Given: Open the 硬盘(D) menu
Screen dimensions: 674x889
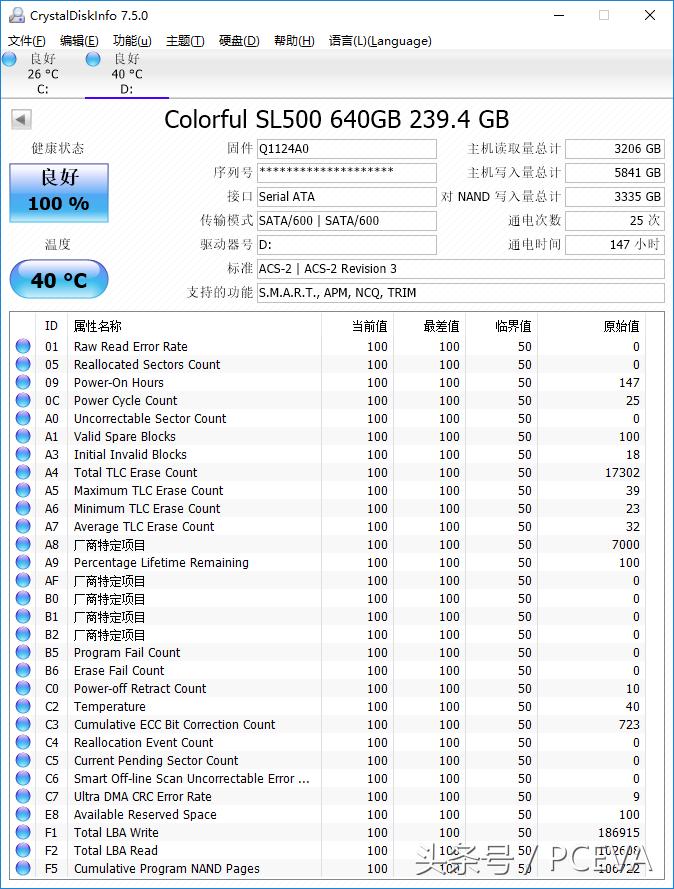Looking at the screenshot, I should coord(239,41).
